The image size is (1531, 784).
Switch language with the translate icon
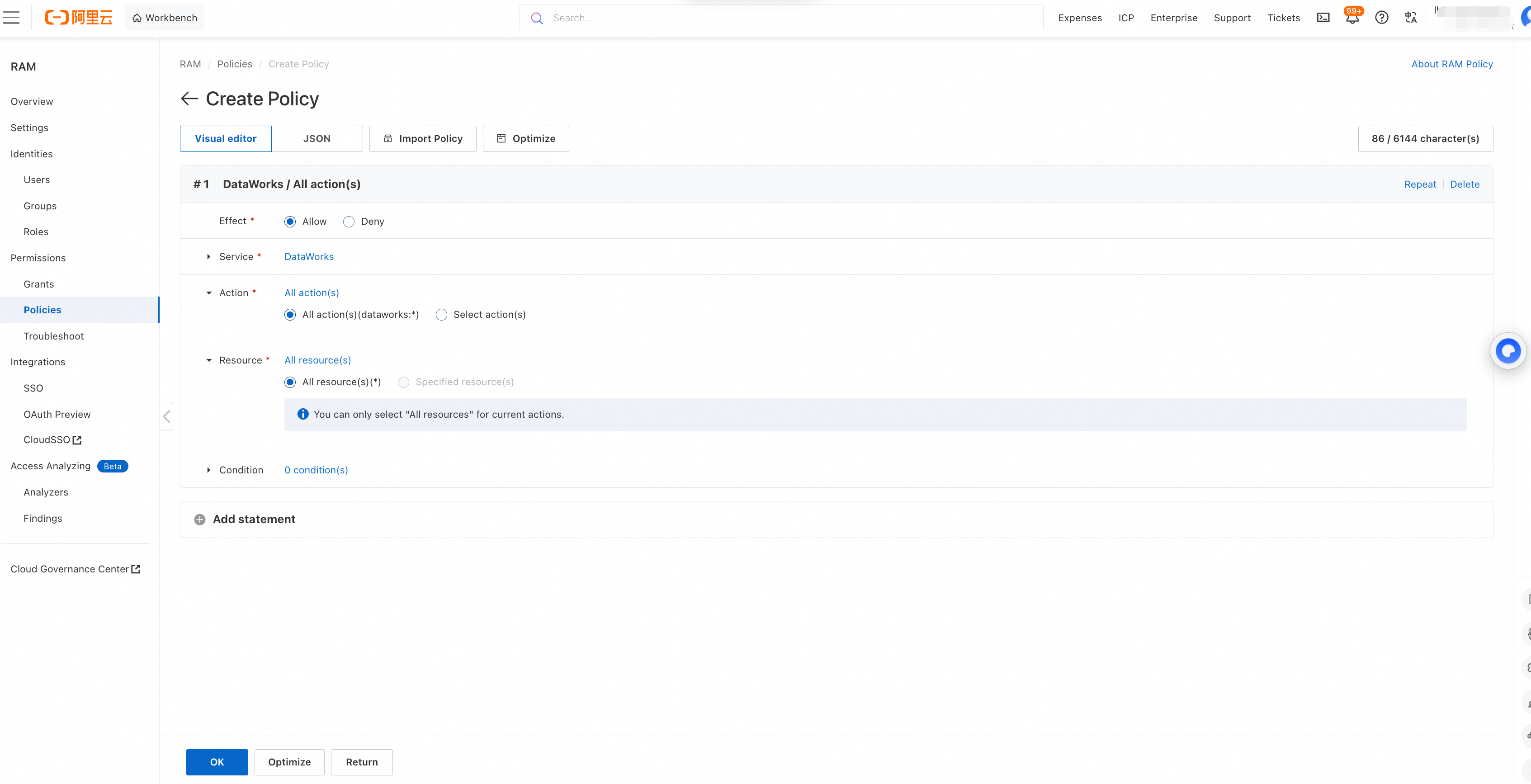click(1411, 18)
